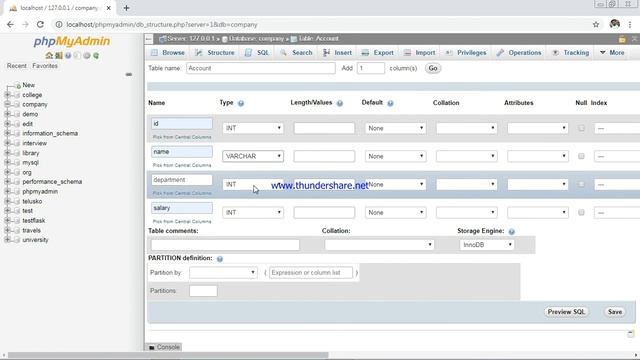
Task: Click the Save button
Action: 615,312
